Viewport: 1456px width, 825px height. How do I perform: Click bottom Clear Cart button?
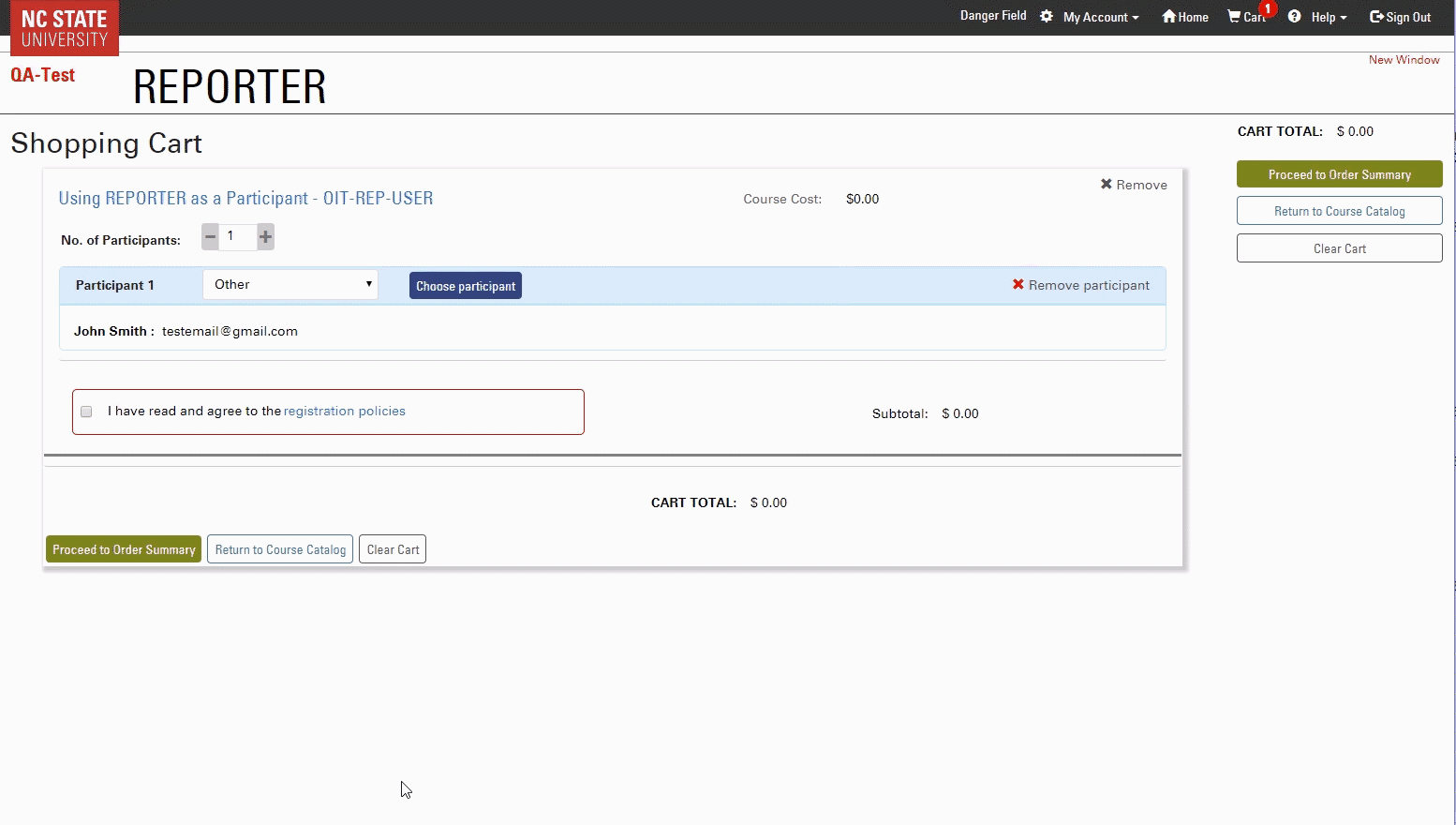[x=393, y=549]
